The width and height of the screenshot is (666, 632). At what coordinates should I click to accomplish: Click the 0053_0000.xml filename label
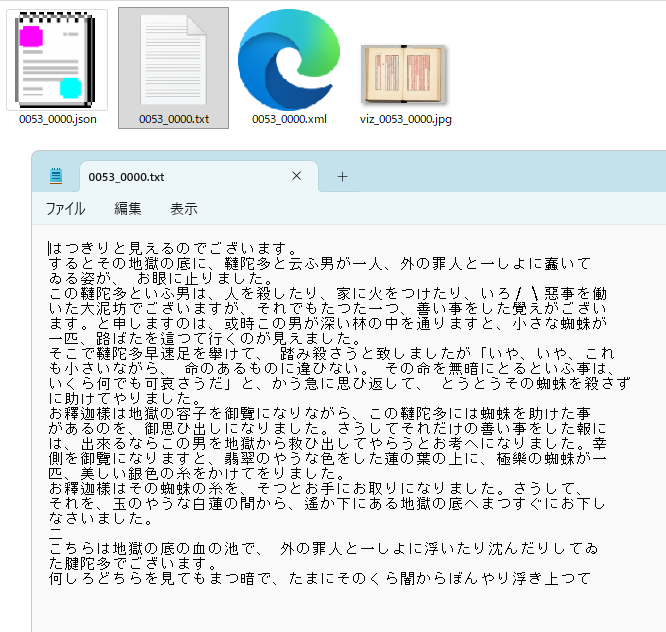click(289, 119)
